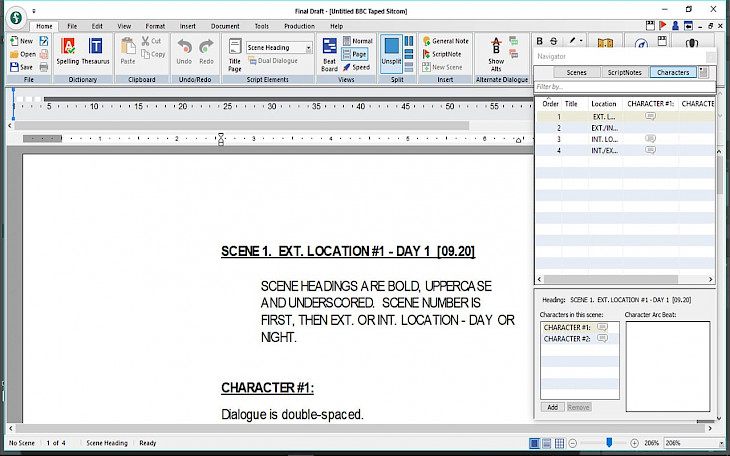Screen dimensions: 730x456
Task: Click the Location column header
Action: pos(603,104)
